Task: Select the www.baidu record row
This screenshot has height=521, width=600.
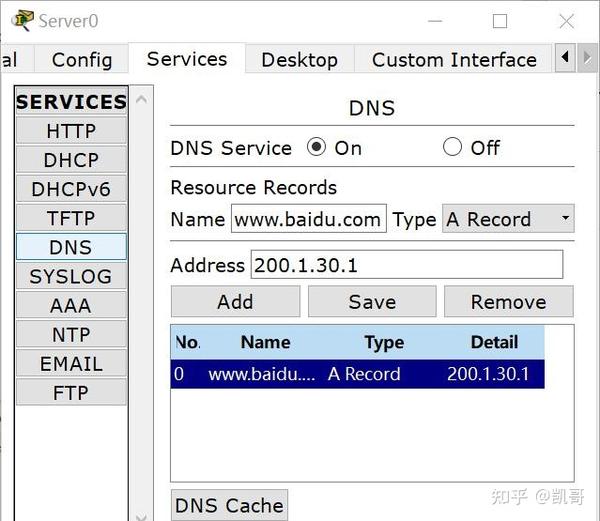Action: (x=357, y=374)
